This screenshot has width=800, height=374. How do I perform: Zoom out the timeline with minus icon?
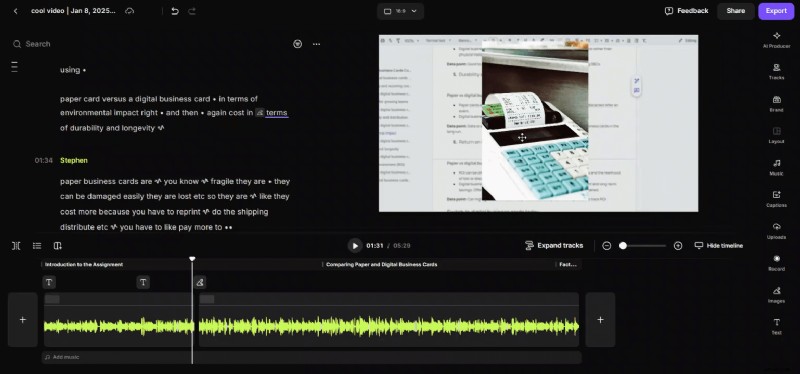607,246
